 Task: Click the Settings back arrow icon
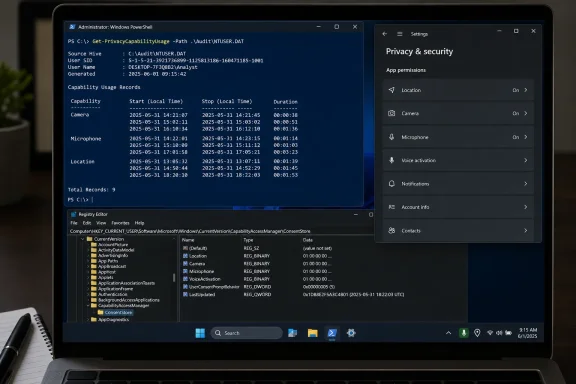coord(385,34)
